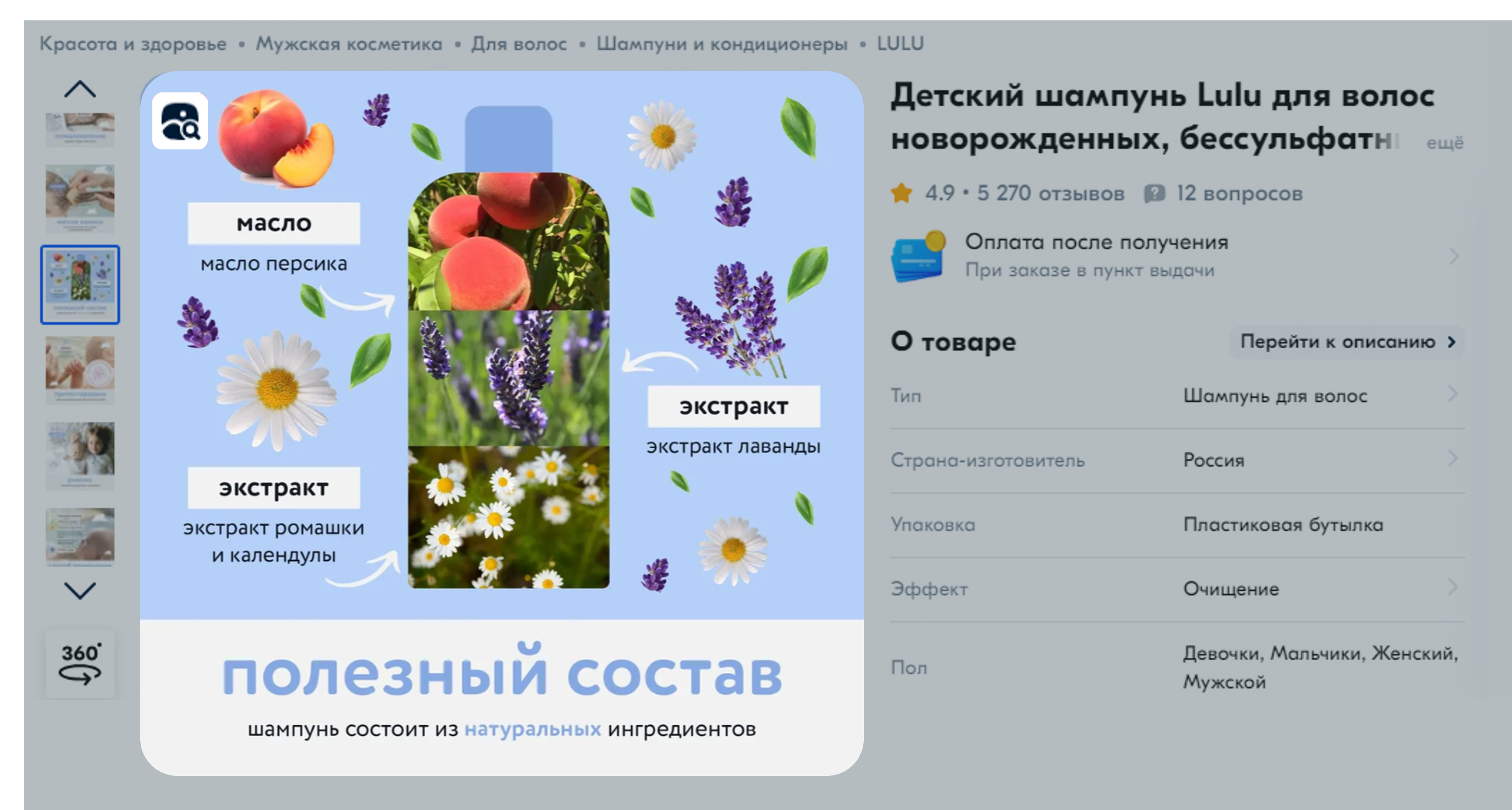Image resolution: width=1512 pixels, height=810 pixels.
Task: Click the visual search icon on the image
Action: coord(180,121)
